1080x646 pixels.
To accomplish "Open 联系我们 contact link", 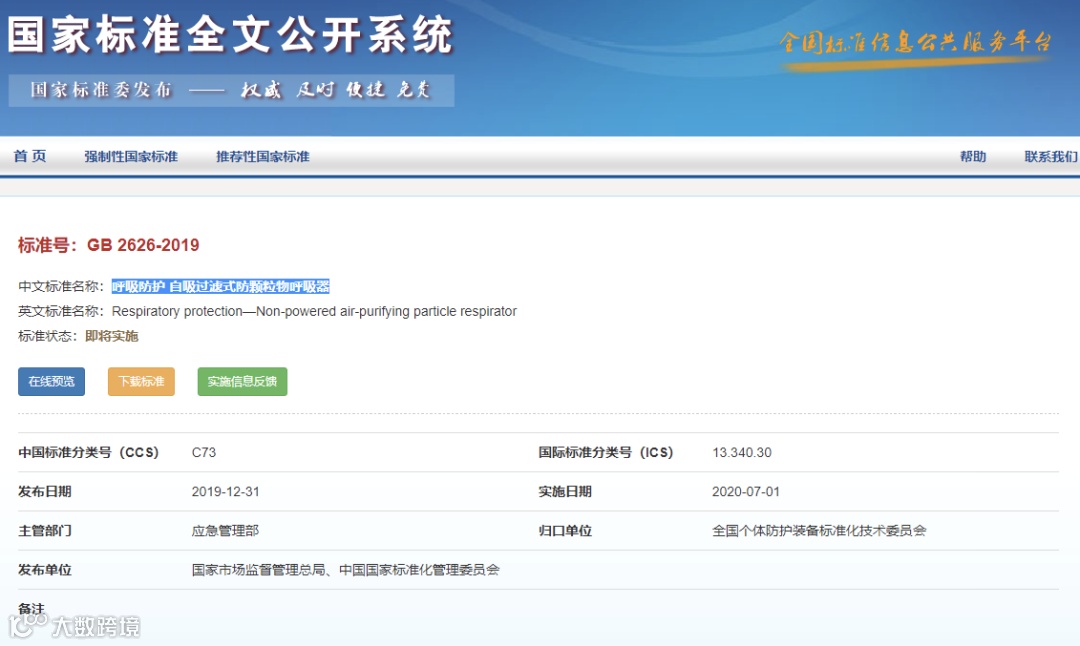I will coord(1051,156).
